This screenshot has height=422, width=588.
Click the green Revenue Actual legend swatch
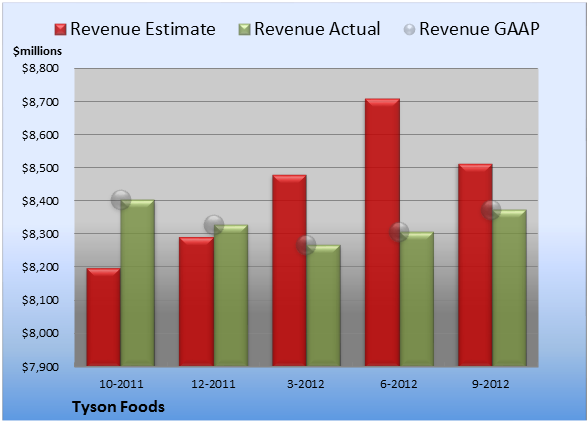tap(244, 29)
